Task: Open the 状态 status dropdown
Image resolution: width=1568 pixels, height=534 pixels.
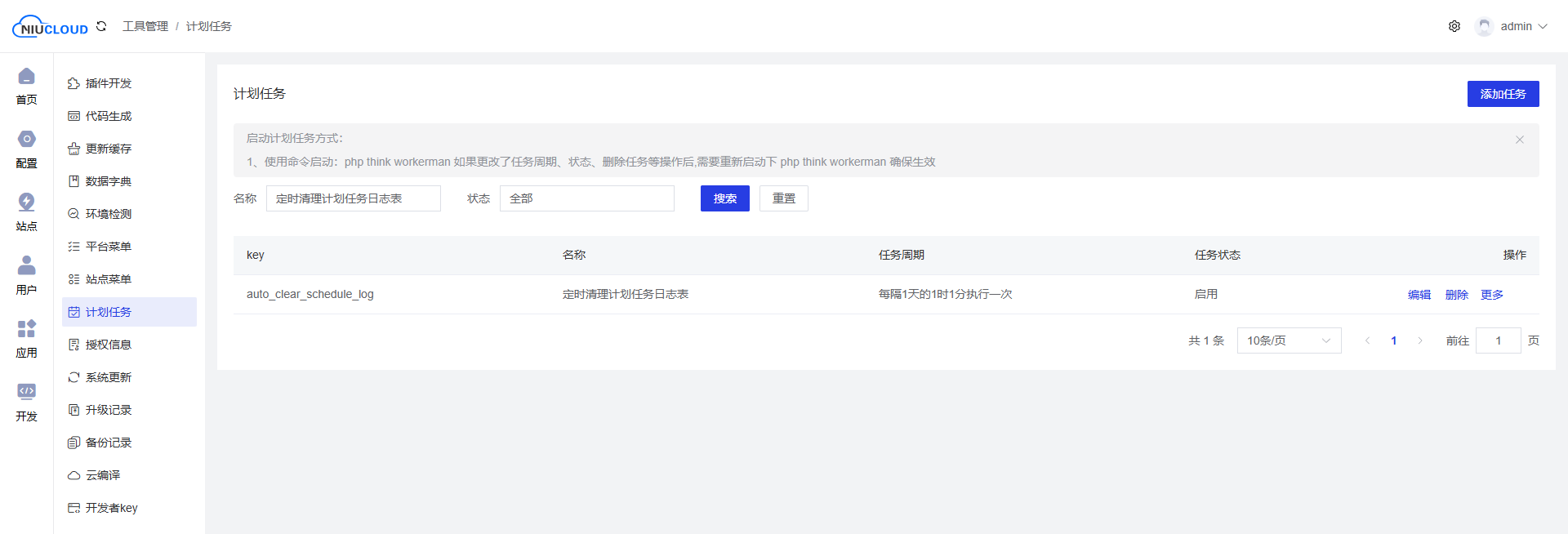Action: pos(586,198)
